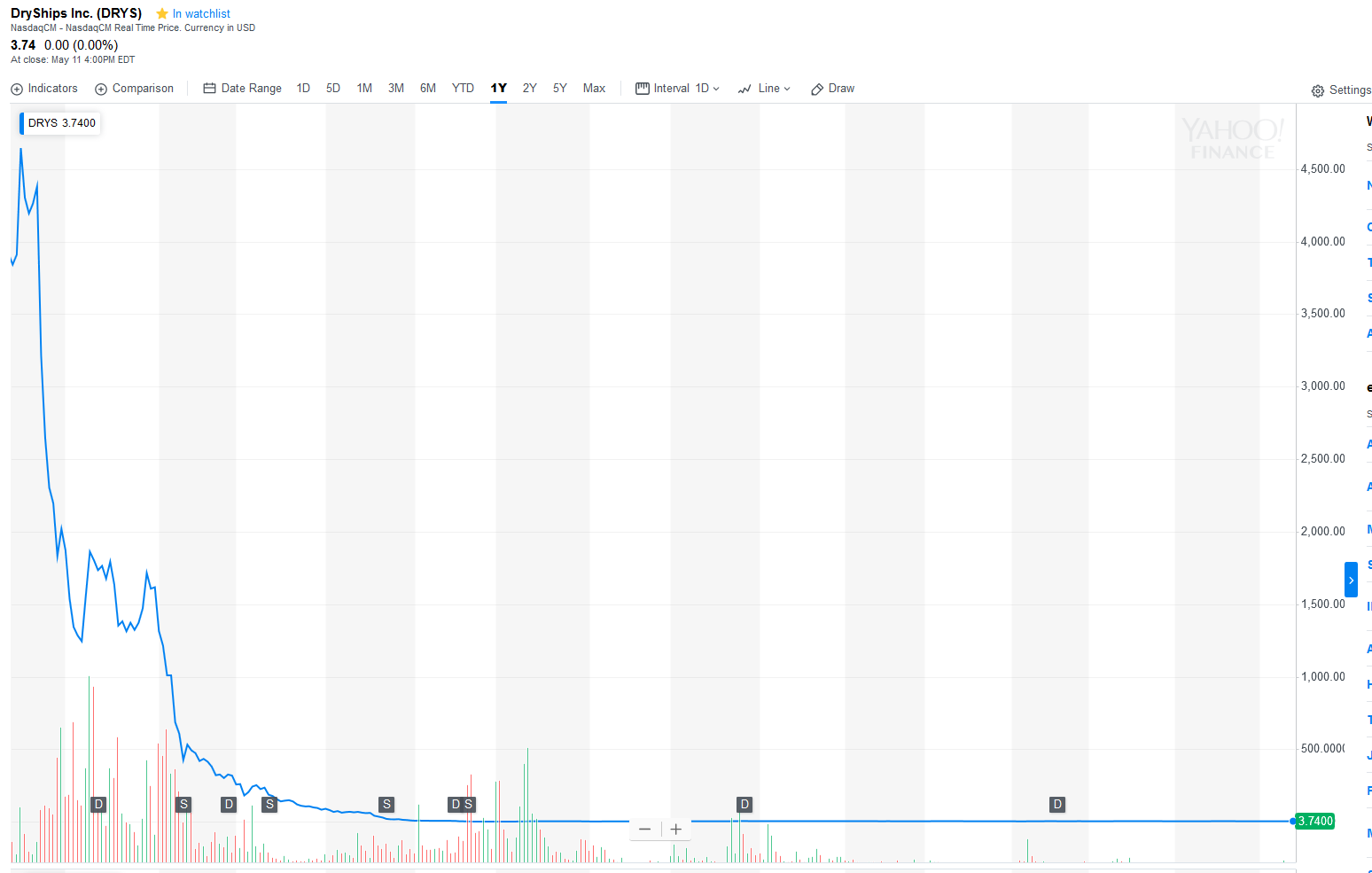Add a Comparison symbol

[135, 89]
